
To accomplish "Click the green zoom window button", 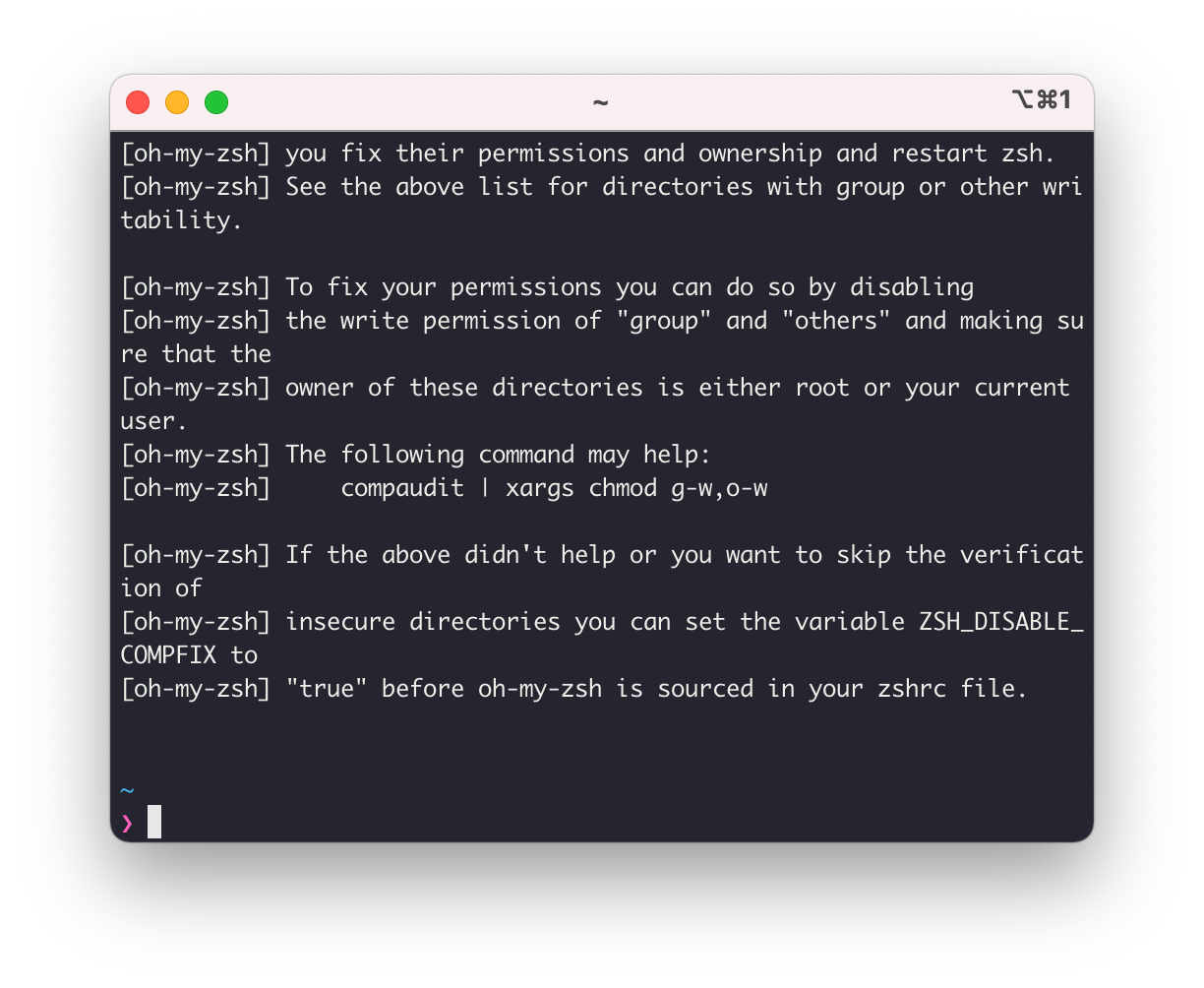I will pyautogui.click(x=216, y=102).
